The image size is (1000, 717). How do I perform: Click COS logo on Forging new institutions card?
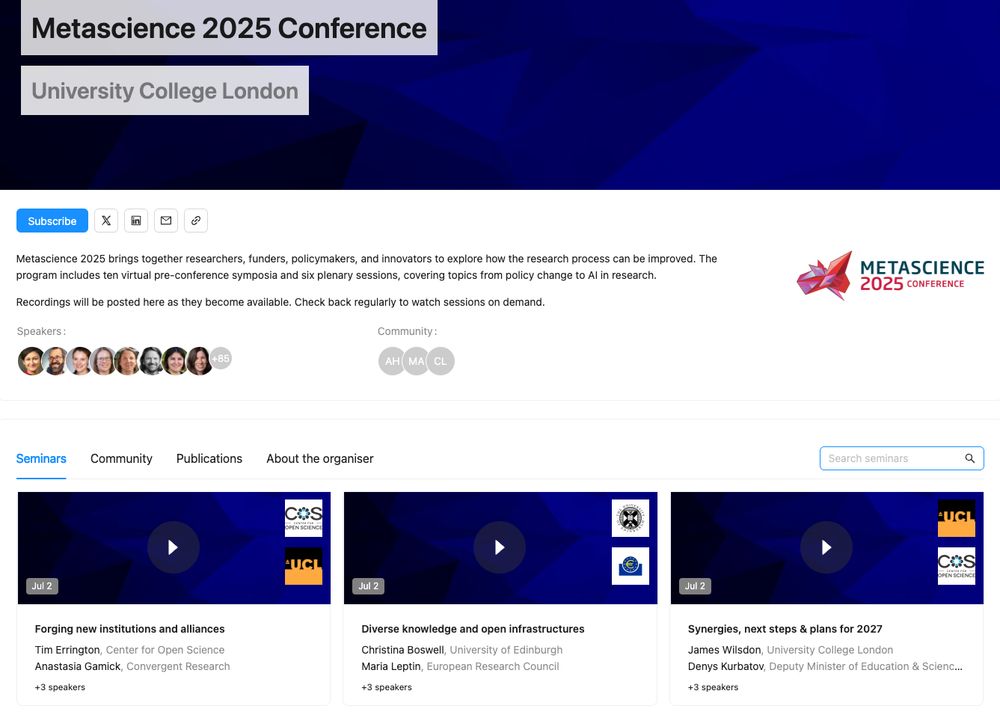[304, 518]
